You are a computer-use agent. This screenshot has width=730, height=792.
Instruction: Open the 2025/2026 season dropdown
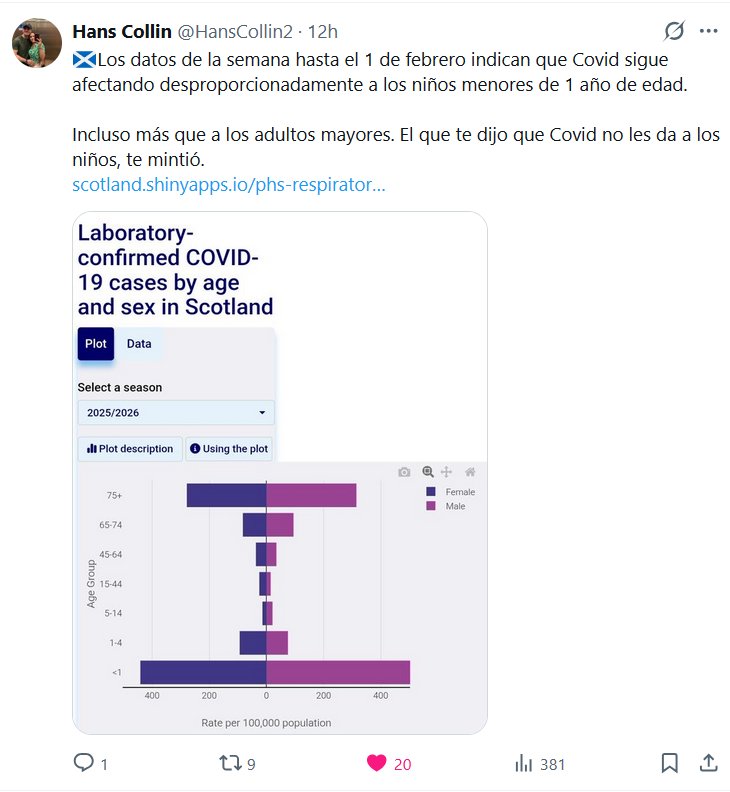(x=176, y=412)
